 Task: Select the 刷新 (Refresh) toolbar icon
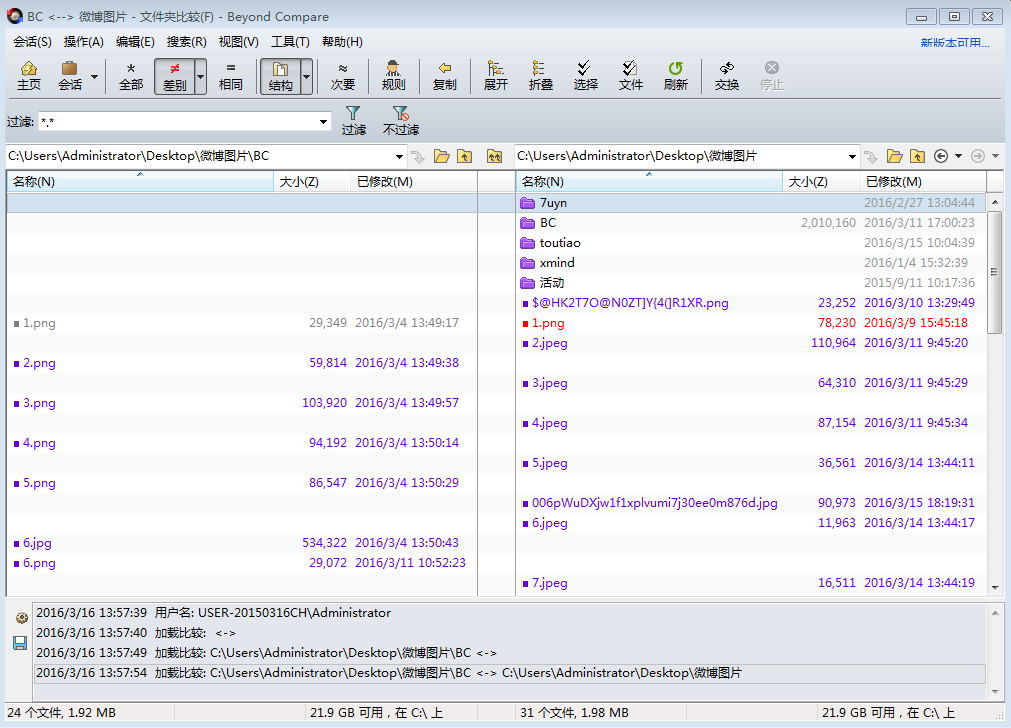pyautogui.click(x=675, y=76)
